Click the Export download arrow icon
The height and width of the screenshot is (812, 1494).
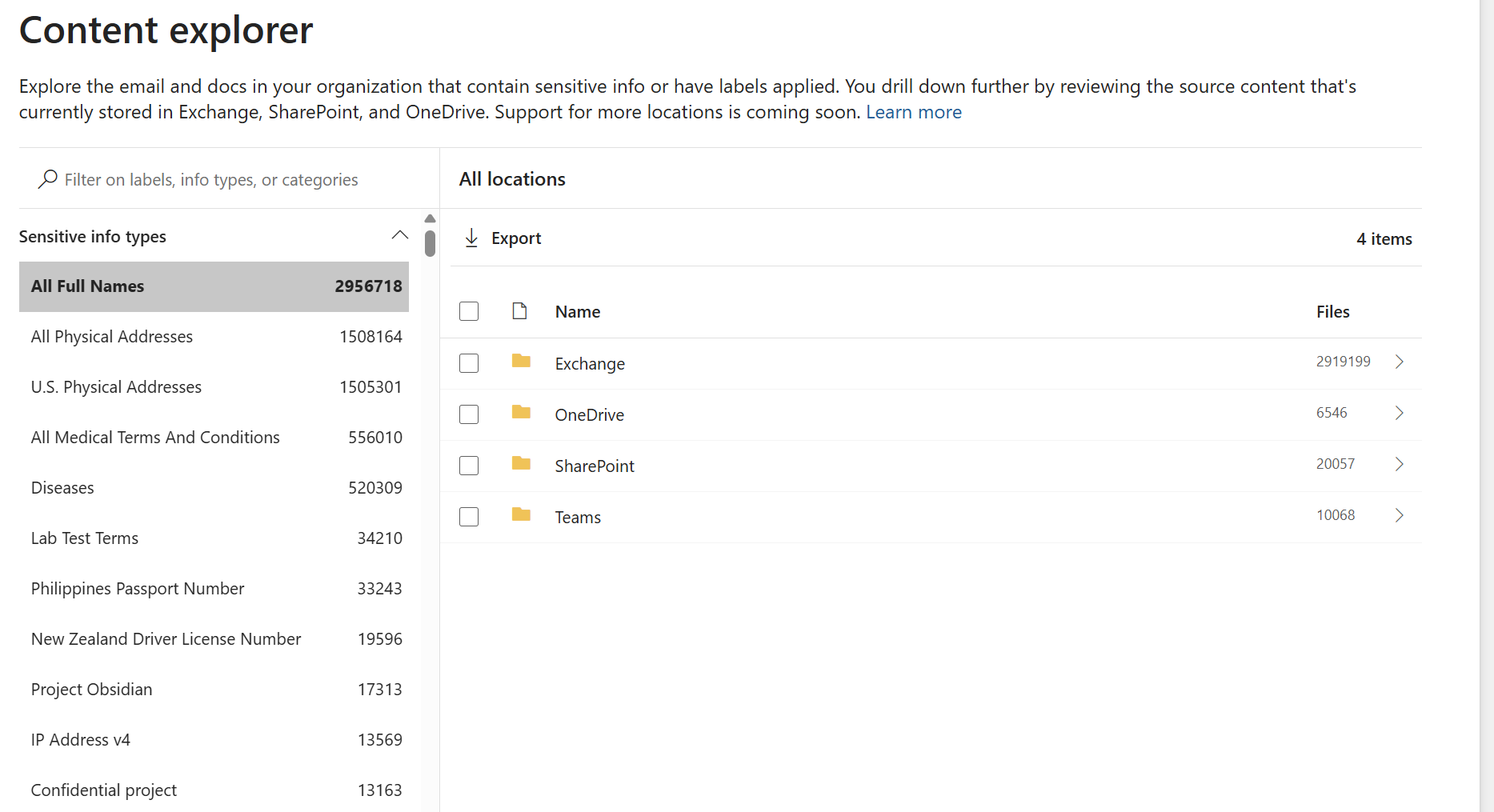471,238
